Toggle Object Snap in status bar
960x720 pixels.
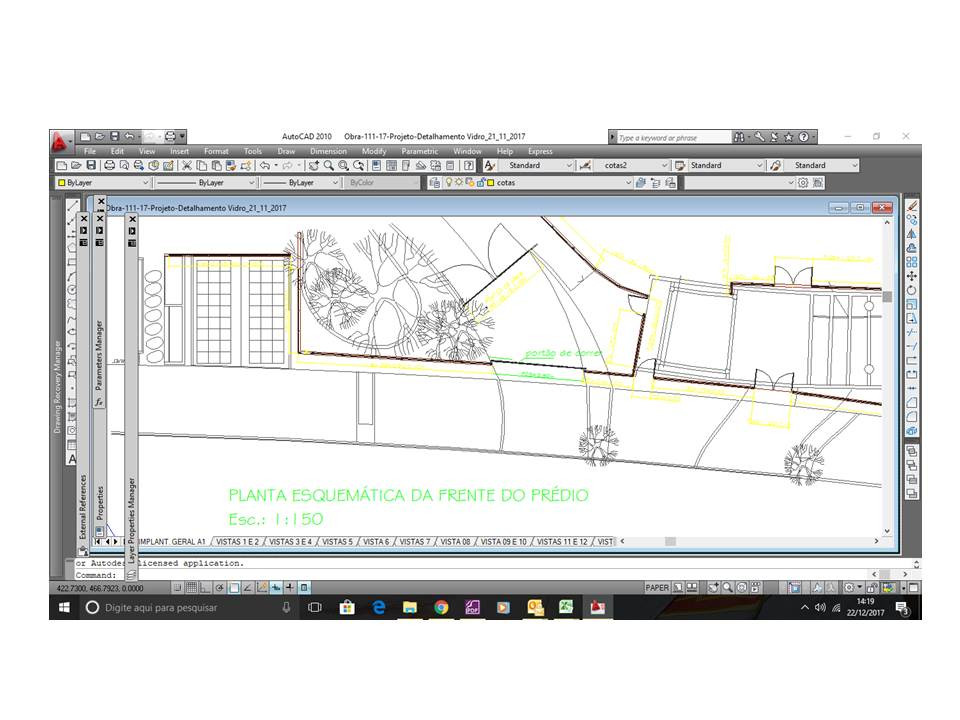pos(234,588)
